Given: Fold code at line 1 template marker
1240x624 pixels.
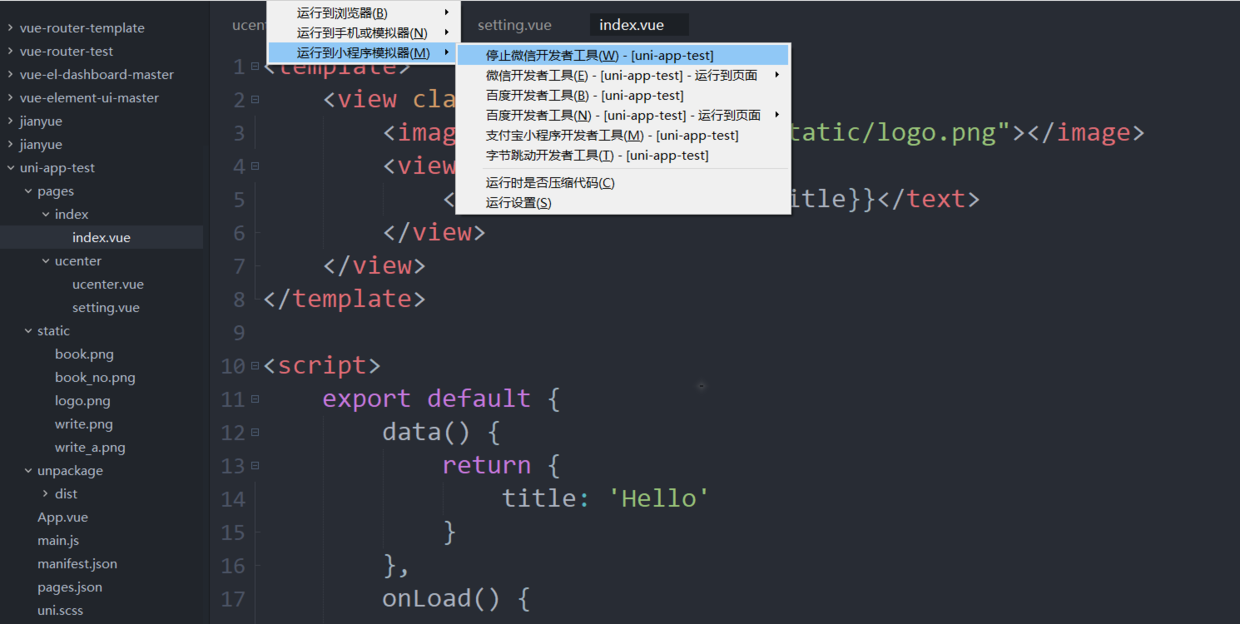Looking at the screenshot, I should pos(255,66).
